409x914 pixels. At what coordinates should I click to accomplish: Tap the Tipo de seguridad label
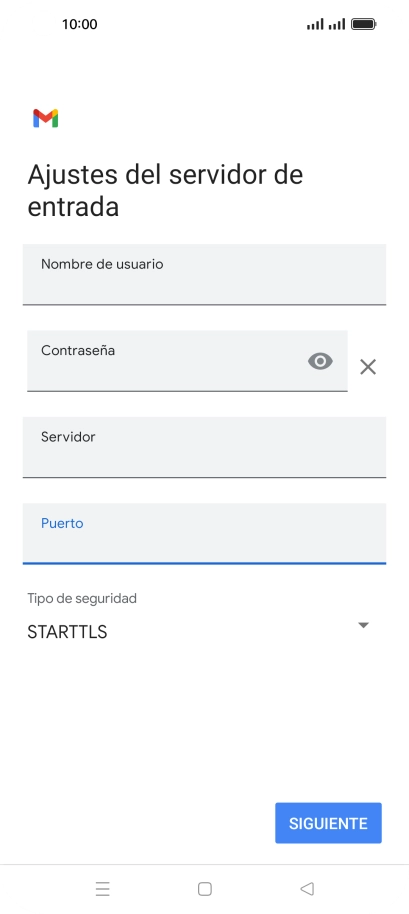[82, 598]
